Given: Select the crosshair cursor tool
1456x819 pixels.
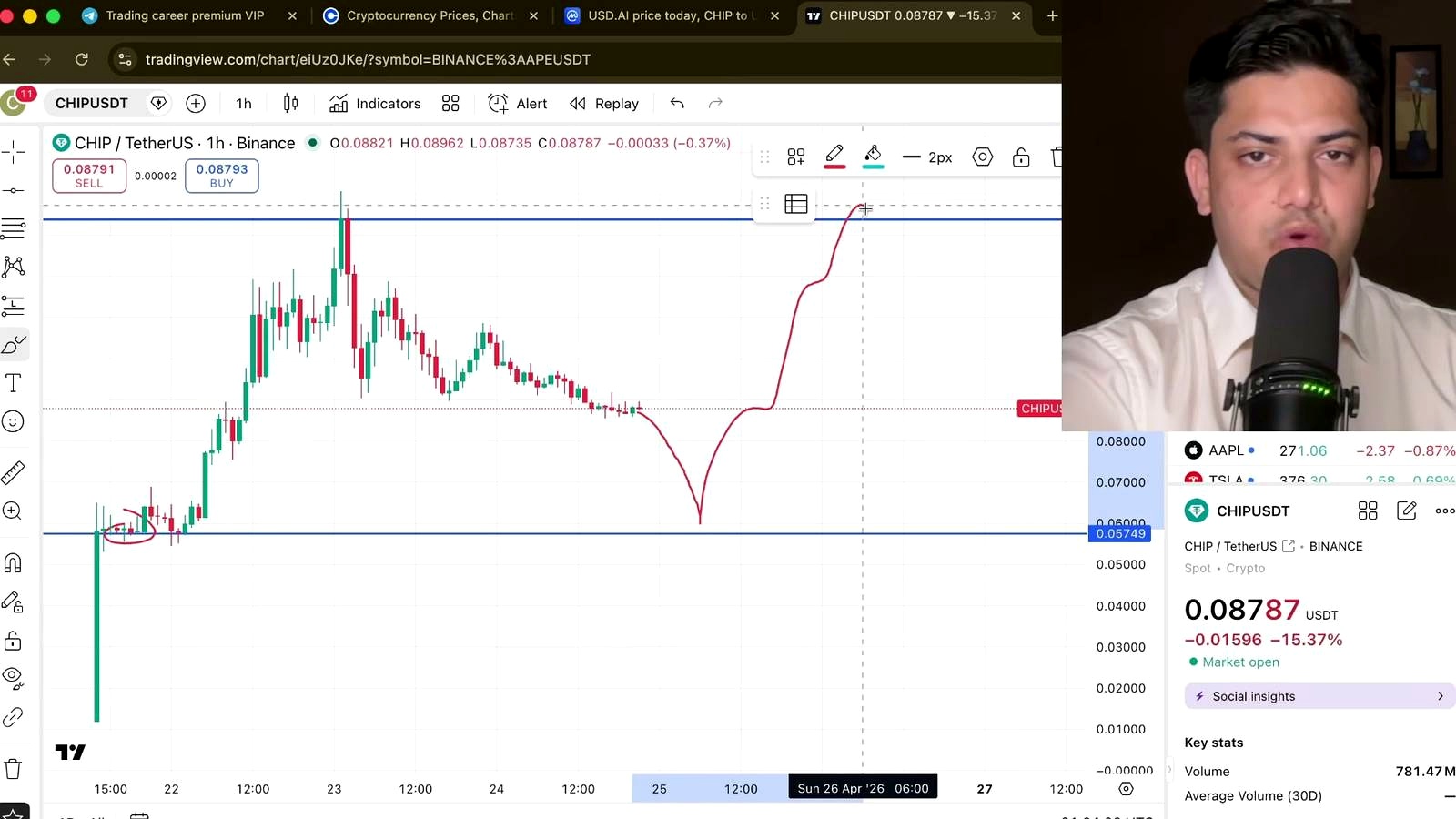Looking at the screenshot, I should point(14,152).
